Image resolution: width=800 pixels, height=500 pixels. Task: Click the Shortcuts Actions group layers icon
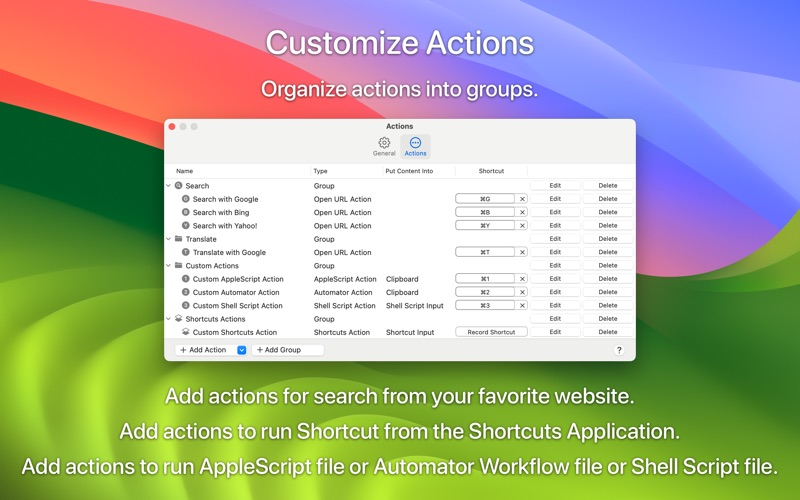pyautogui.click(x=178, y=318)
